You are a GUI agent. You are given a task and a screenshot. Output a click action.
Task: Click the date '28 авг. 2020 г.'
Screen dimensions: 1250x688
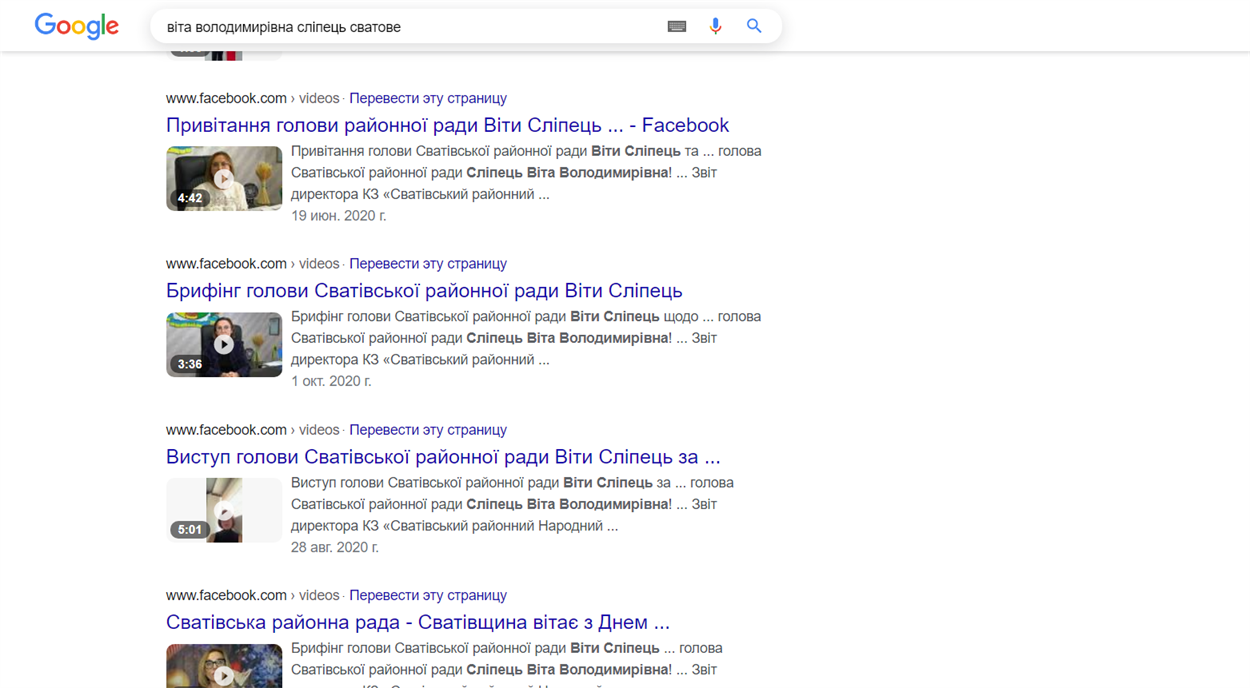click(x=335, y=547)
